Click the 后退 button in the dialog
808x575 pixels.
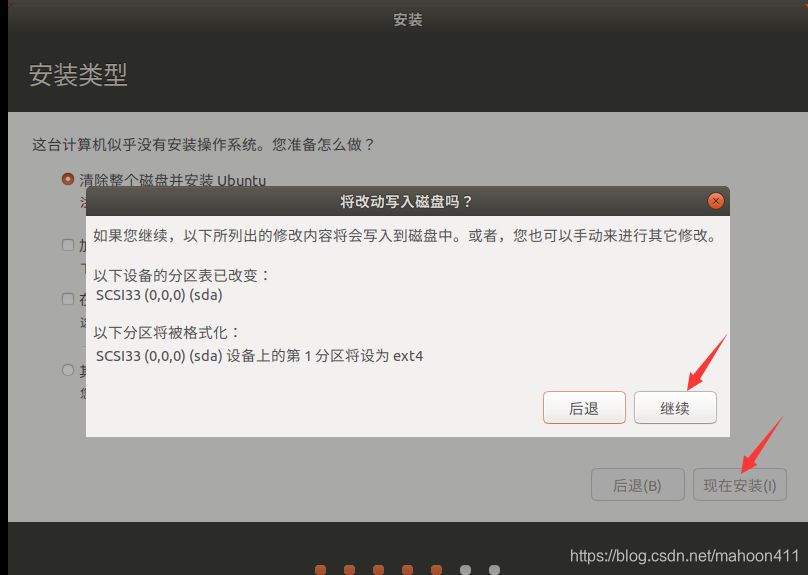coord(584,408)
